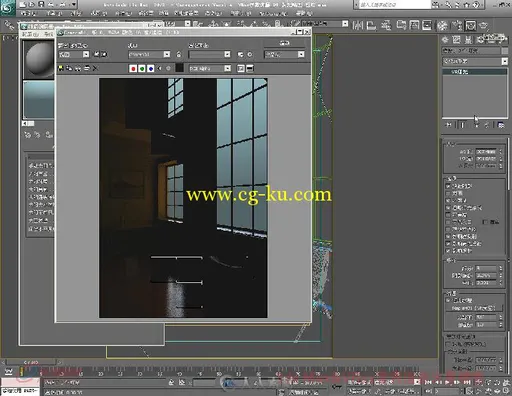
Task: Open Environment and Effects dialog icon
Action: coord(250,54)
